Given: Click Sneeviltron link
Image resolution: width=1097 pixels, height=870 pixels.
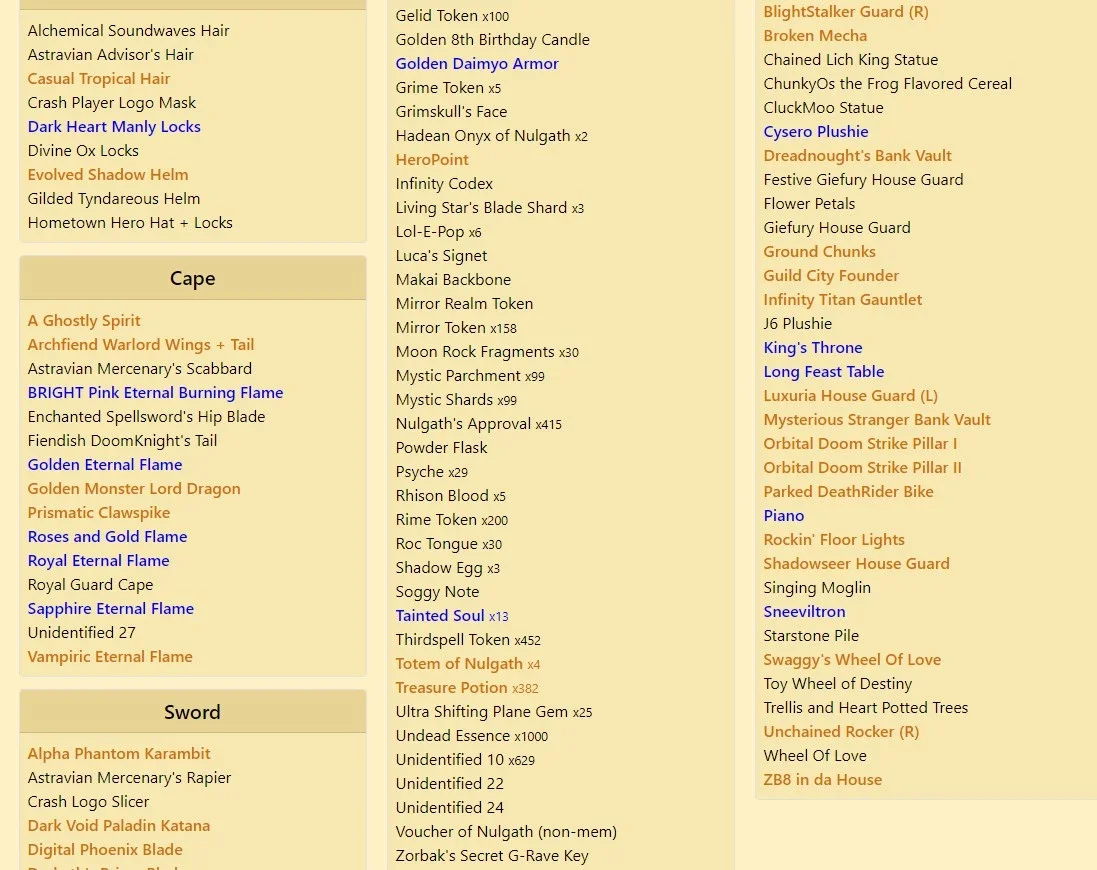Looking at the screenshot, I should pos(804,611).
